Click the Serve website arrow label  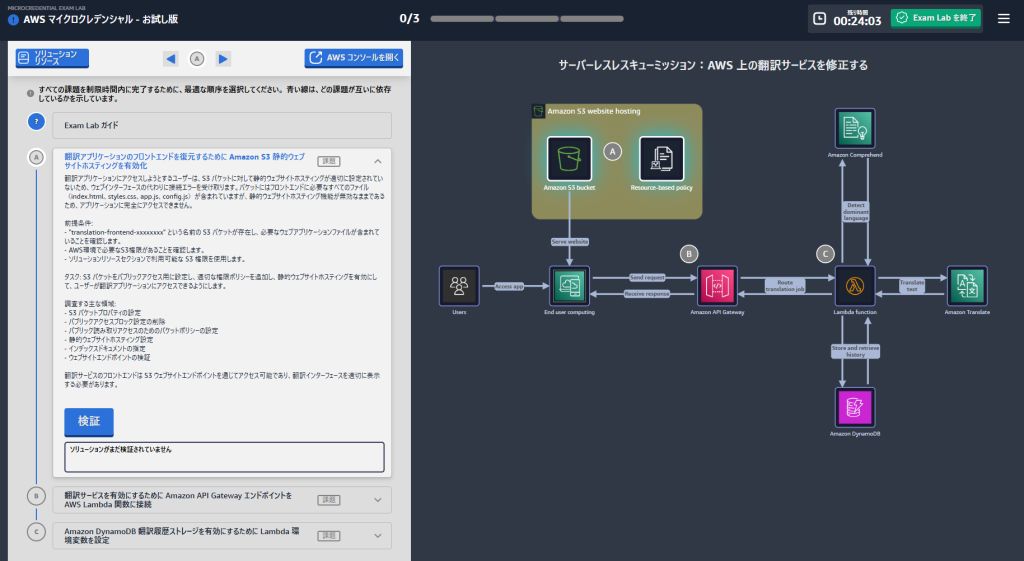569,242
